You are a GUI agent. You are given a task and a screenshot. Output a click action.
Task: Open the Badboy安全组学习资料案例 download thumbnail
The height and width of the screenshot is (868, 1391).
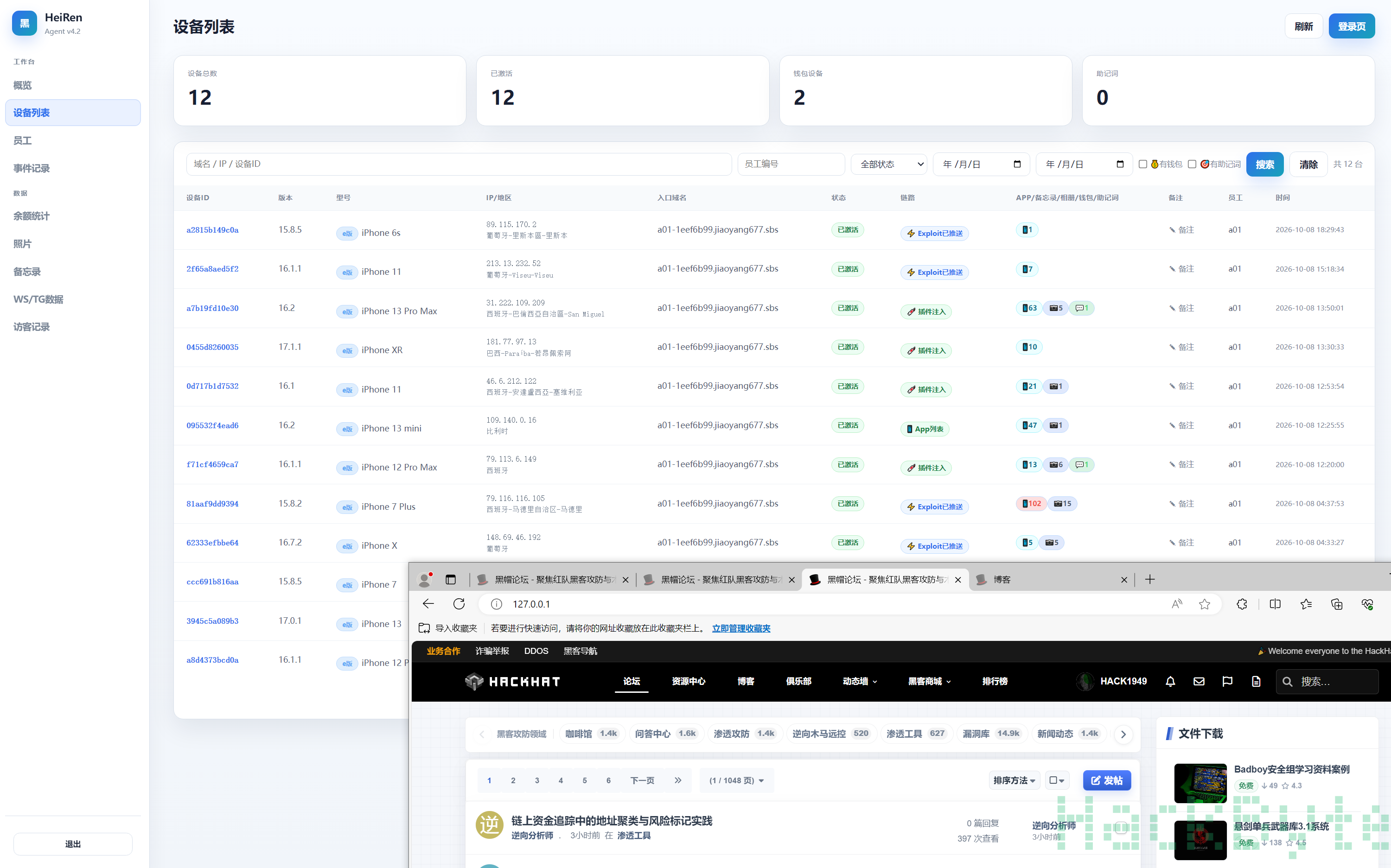coord(1200,783)
